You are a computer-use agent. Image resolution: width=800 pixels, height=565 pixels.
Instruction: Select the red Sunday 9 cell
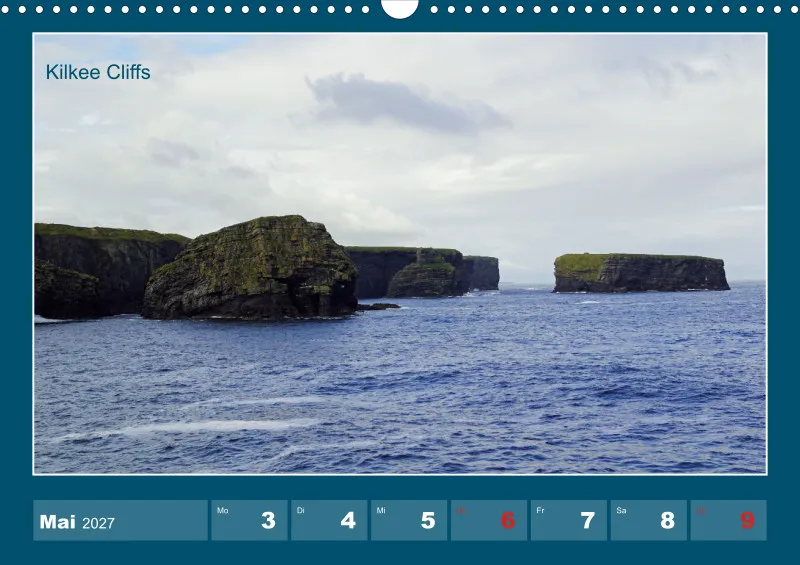pos(729,520)
